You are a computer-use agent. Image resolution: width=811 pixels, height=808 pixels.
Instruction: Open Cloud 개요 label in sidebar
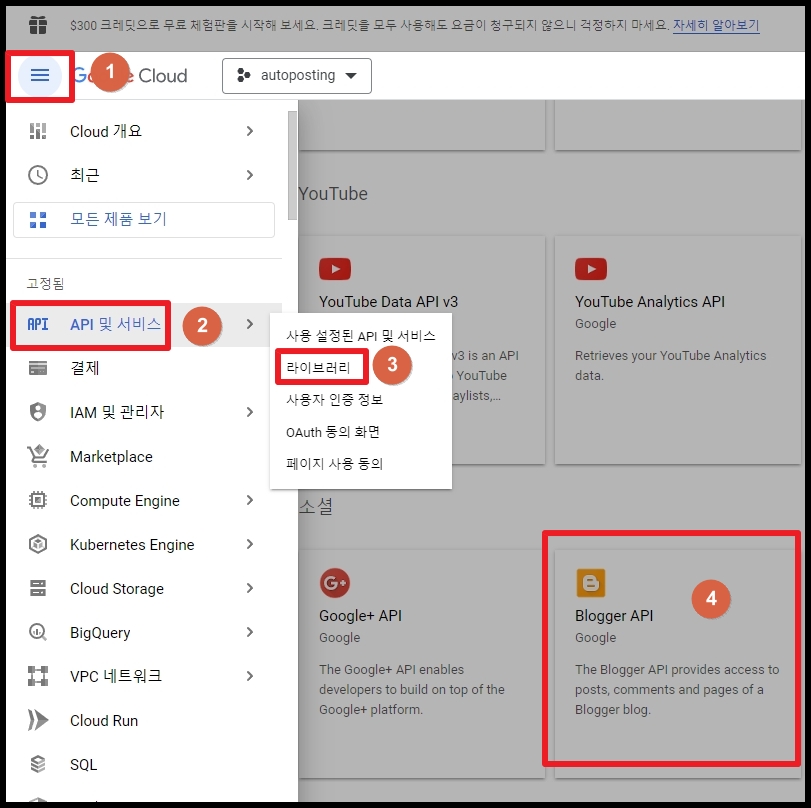106,131
